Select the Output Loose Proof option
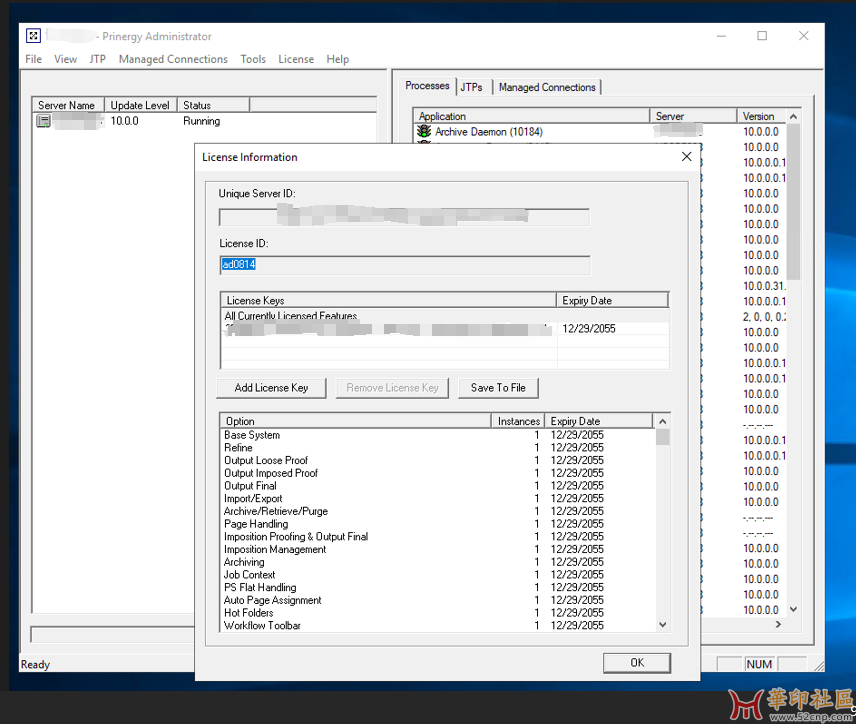 [437, 460]
